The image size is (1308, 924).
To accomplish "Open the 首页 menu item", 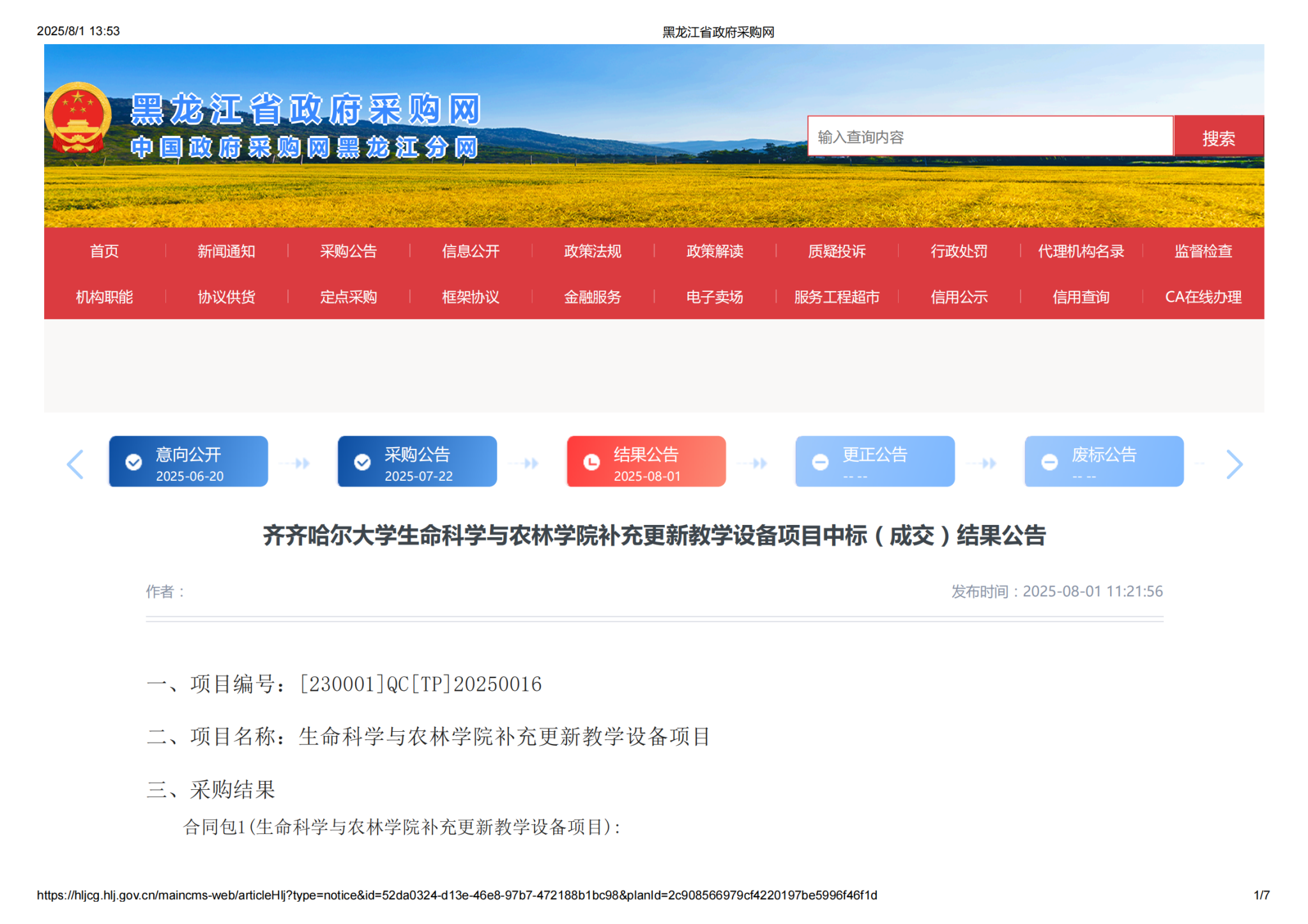I will 104,251.
